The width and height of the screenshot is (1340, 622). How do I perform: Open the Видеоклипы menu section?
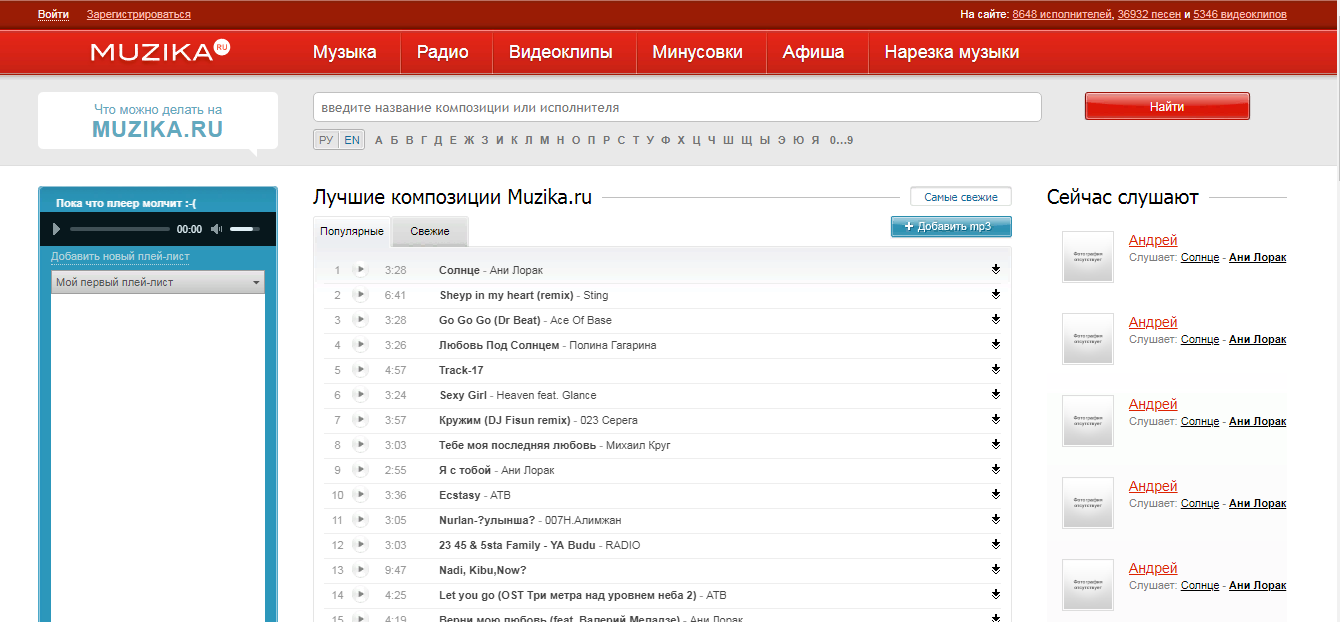pyautogui.click(x=560, y=52)
